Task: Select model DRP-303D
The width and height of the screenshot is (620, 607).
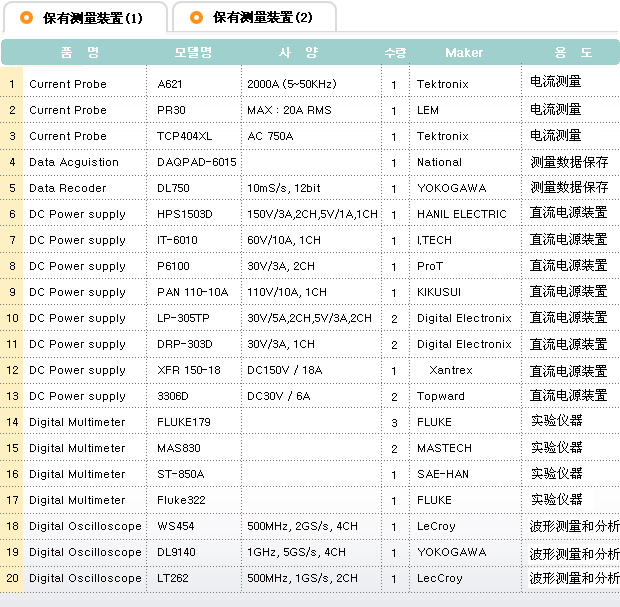Action: coord(185,344)
